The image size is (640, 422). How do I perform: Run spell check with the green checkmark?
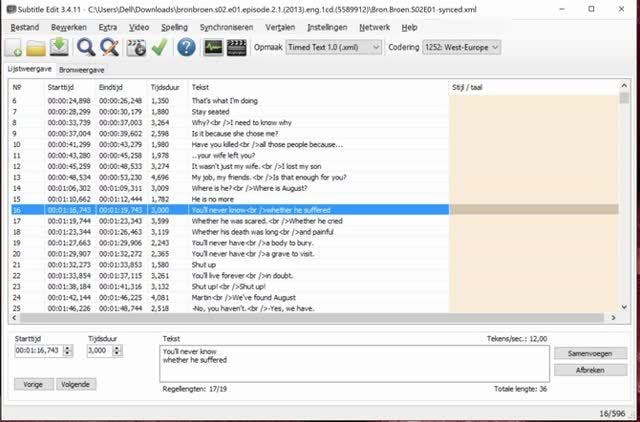pyautogui.click(x=160, y=47)
